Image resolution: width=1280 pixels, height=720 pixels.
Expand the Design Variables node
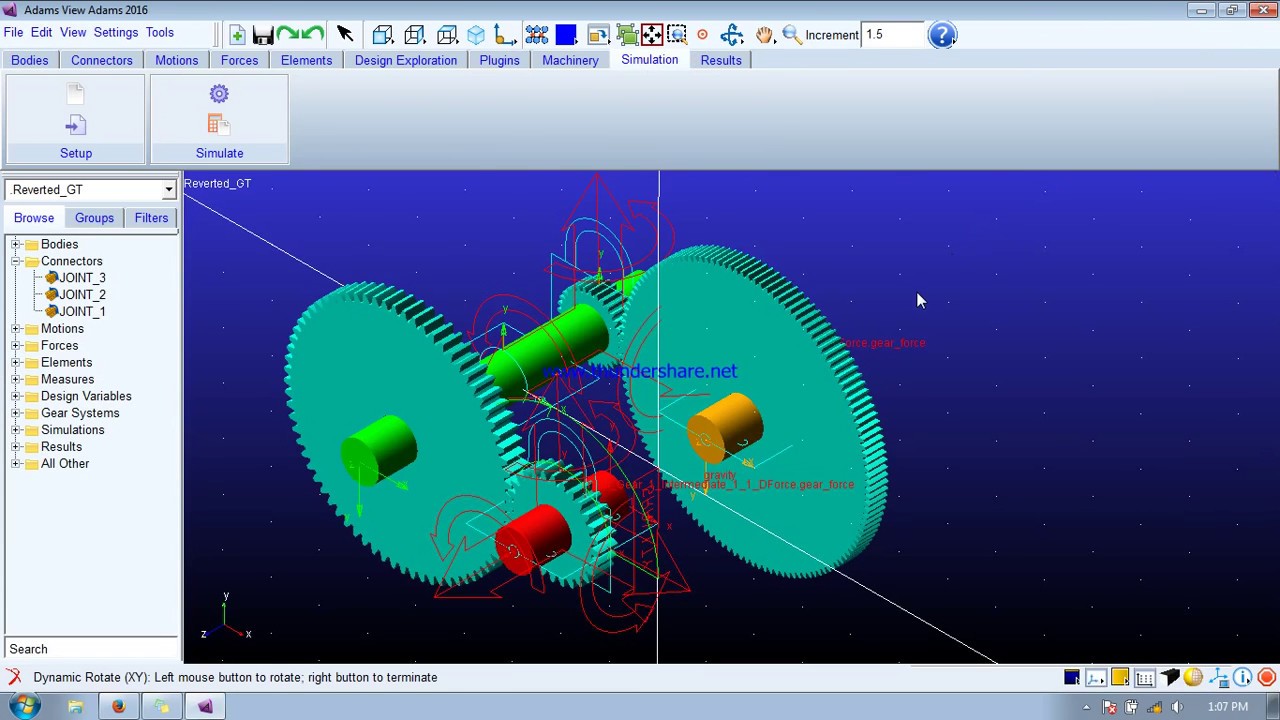(16, 396)
